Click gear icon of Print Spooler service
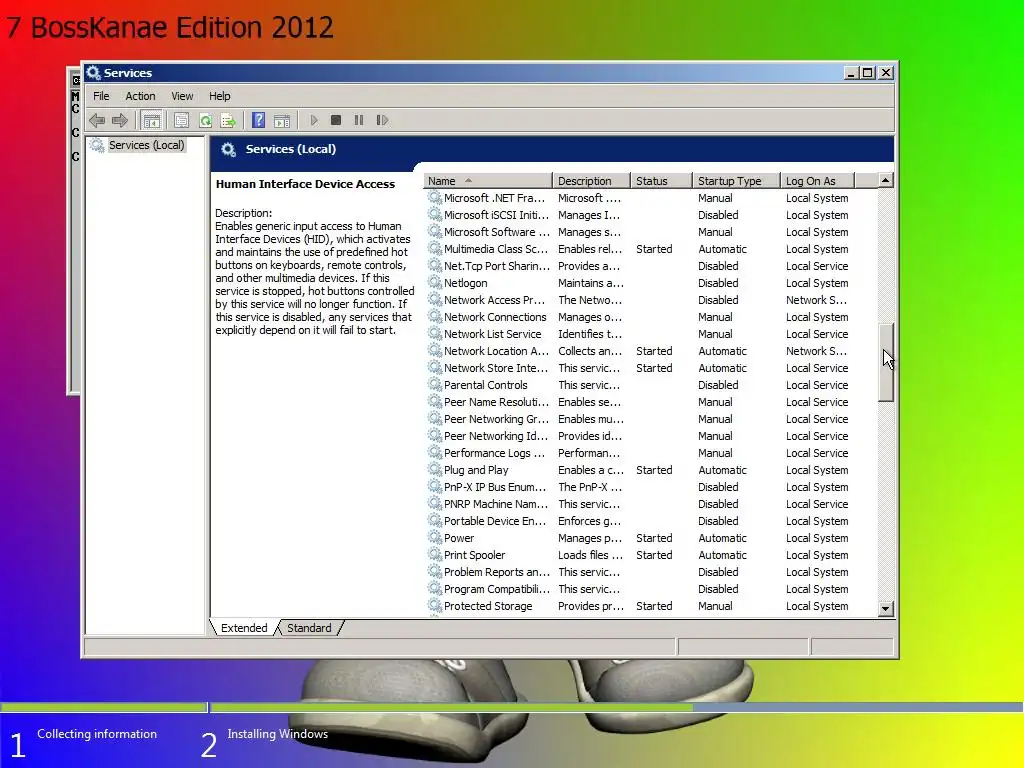The width and height of the screenshot is (1024, 768). [x=434, y=554]
